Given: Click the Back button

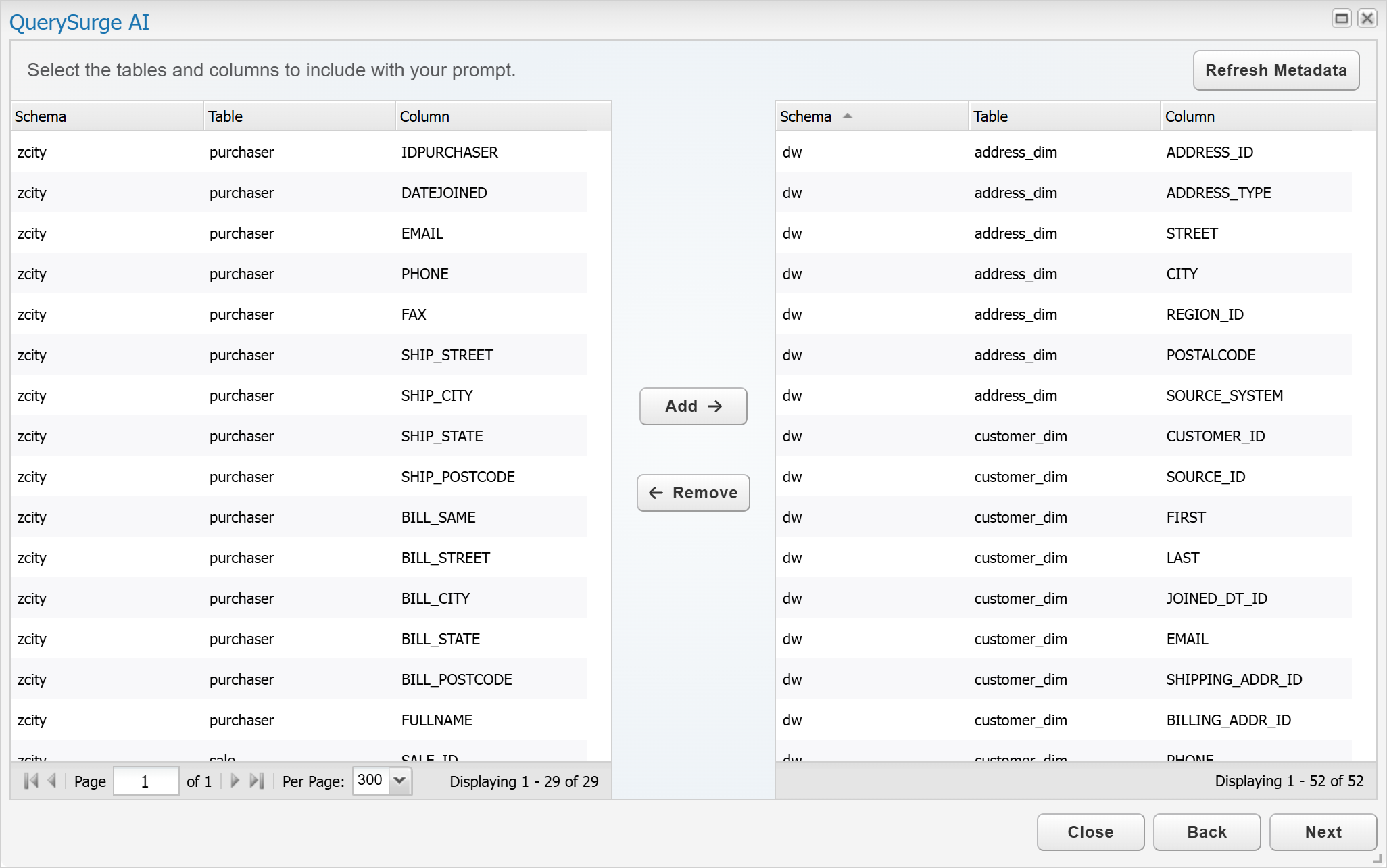Looking at the screenshot, I should [x=1206, y=832].
